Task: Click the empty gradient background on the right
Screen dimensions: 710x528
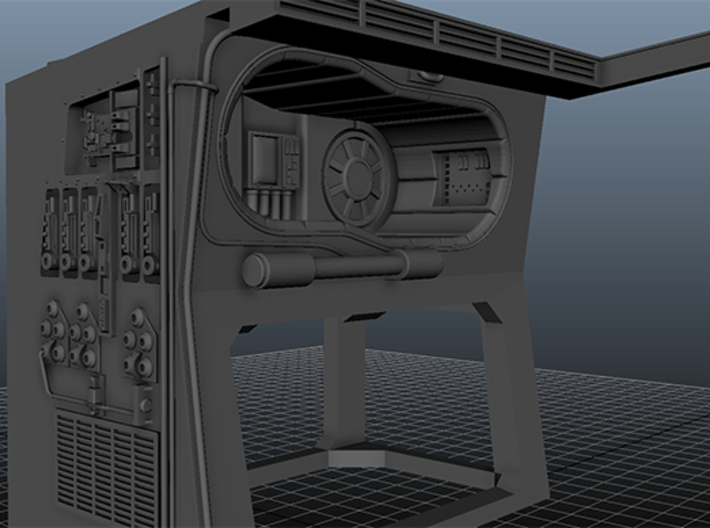Action: [640, 220]
